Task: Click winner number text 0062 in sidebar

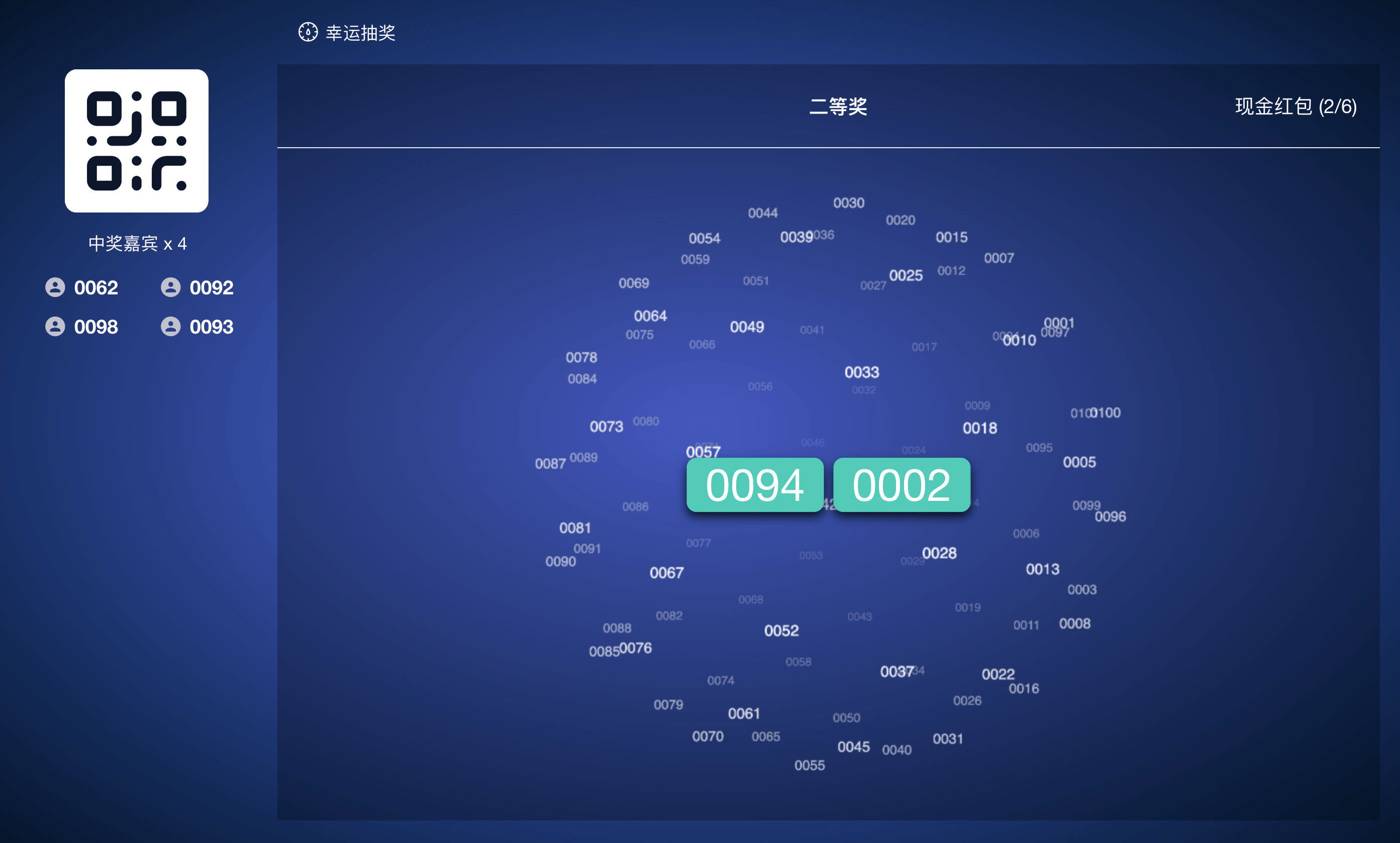Action: (96, 287)
